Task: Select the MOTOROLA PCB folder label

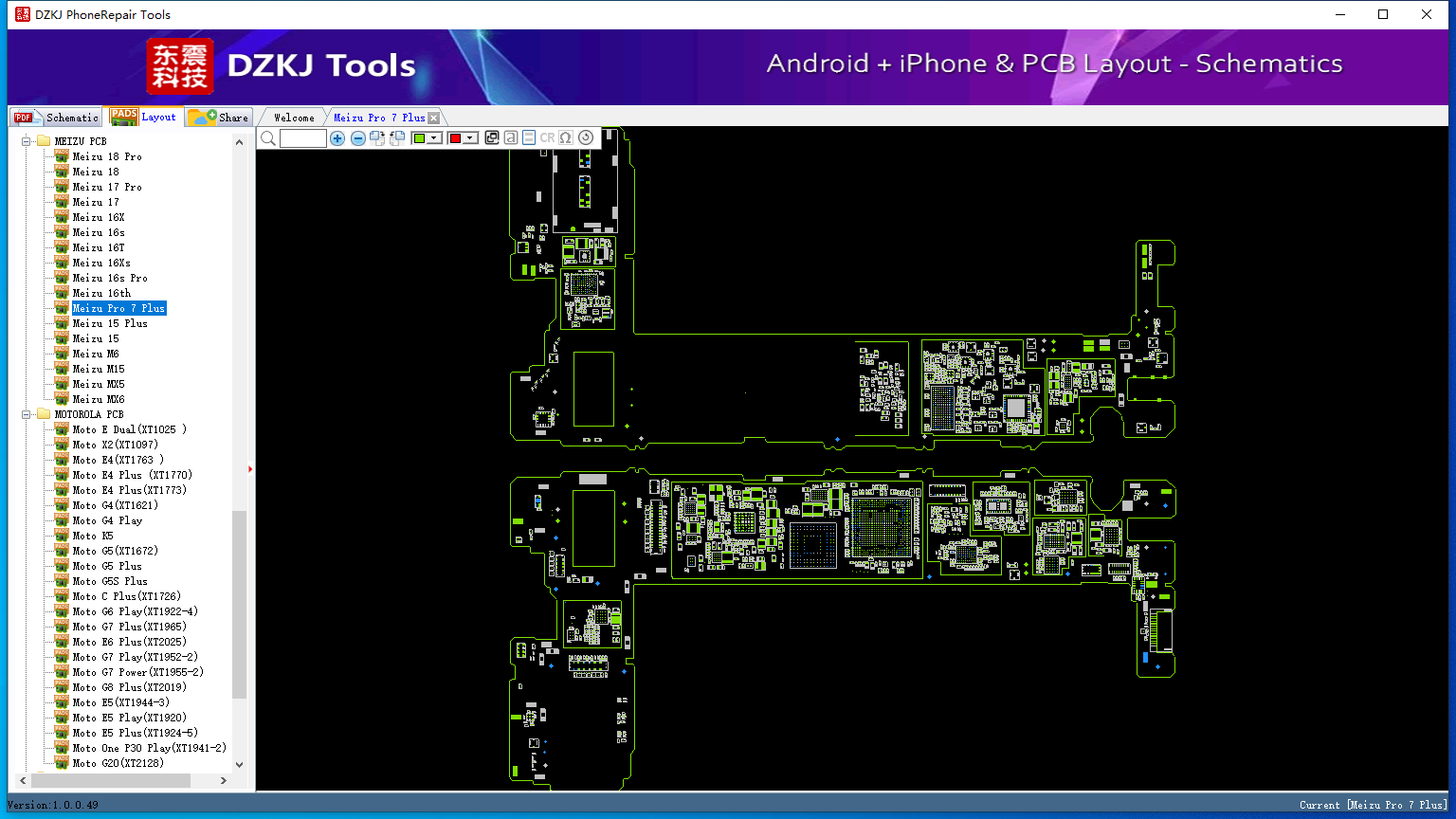Action: point(89,414)
